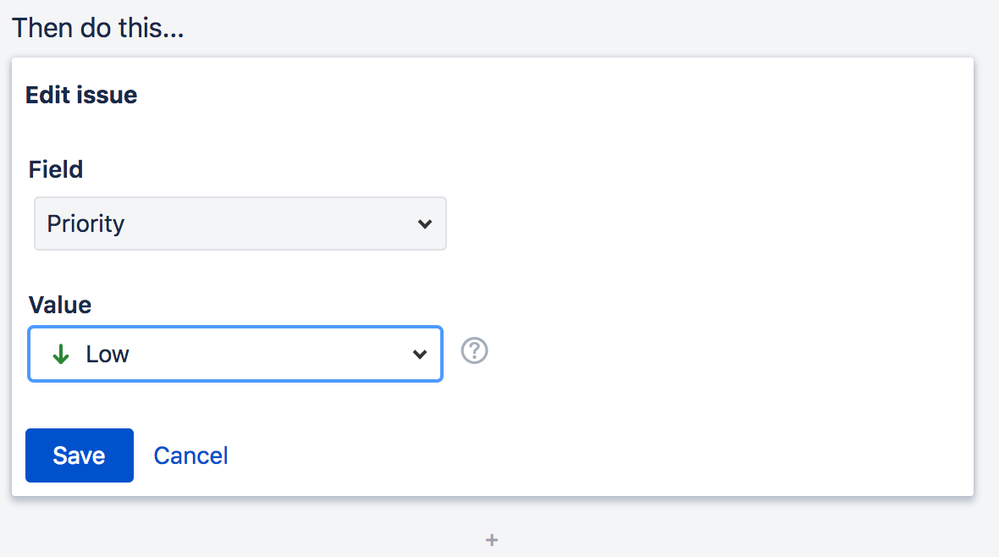Add a new action with the plus sign
The width and height of the screenshot is (999, 557).
(x=491, y=540)
